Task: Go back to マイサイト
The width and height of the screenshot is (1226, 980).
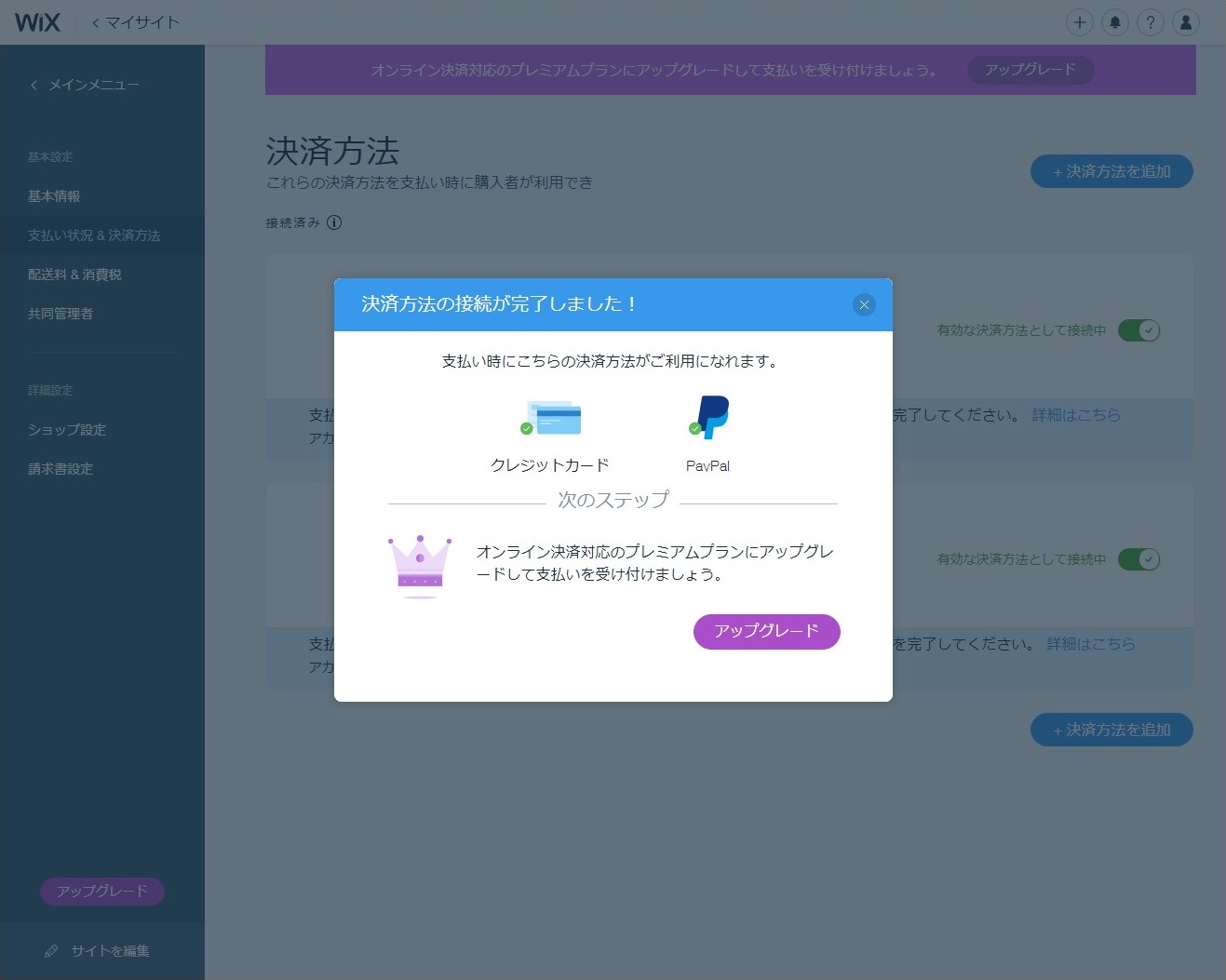Action: pos(136,22)
